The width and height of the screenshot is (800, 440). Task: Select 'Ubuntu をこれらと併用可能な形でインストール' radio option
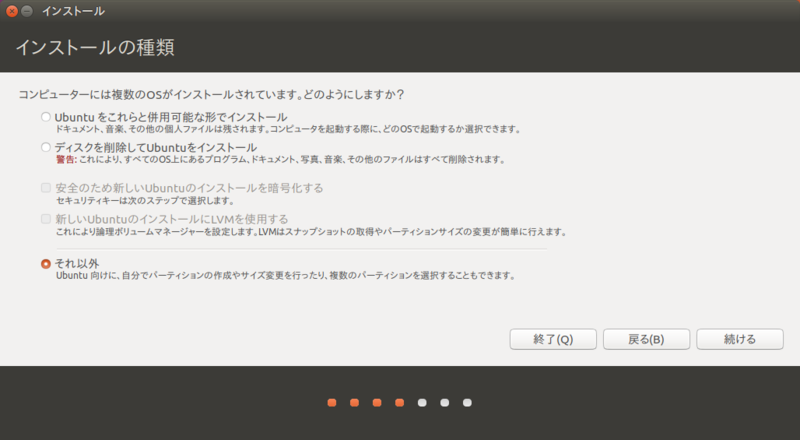pyautogui.click(x=46, y=117)
